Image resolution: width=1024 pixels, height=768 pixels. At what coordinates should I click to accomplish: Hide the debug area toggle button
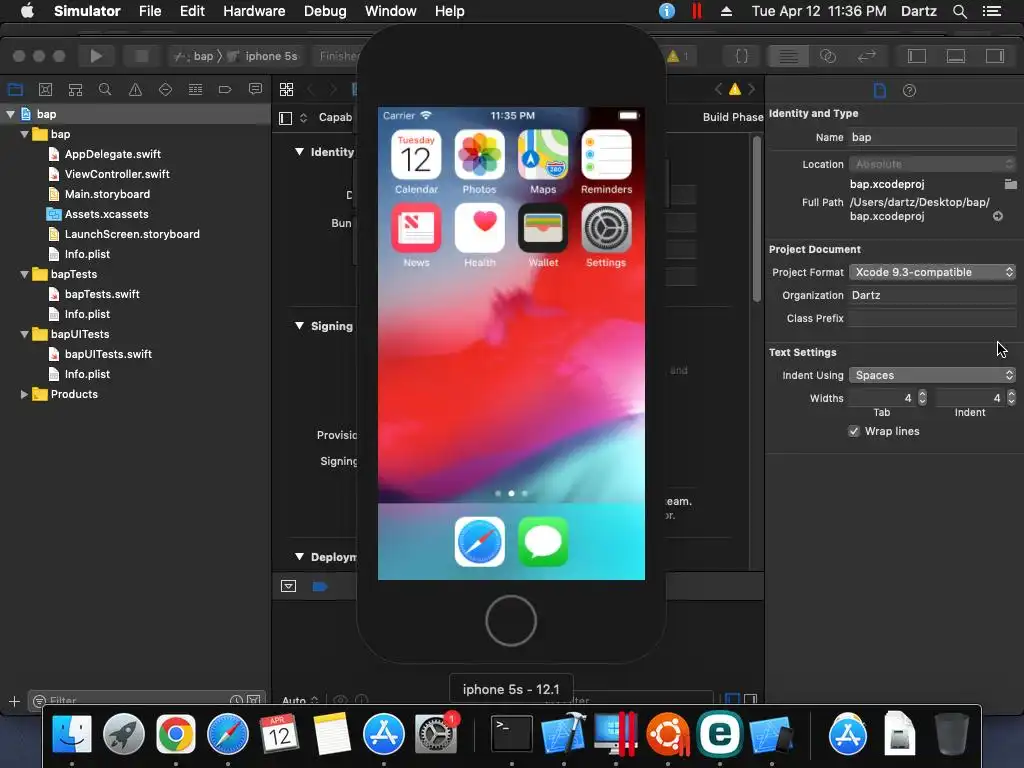[288, 586]
